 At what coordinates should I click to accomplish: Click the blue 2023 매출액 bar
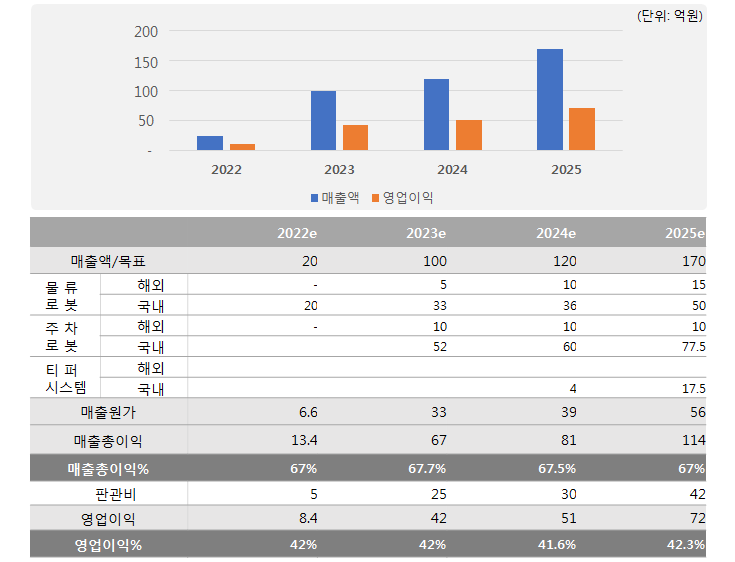point(323,121)
